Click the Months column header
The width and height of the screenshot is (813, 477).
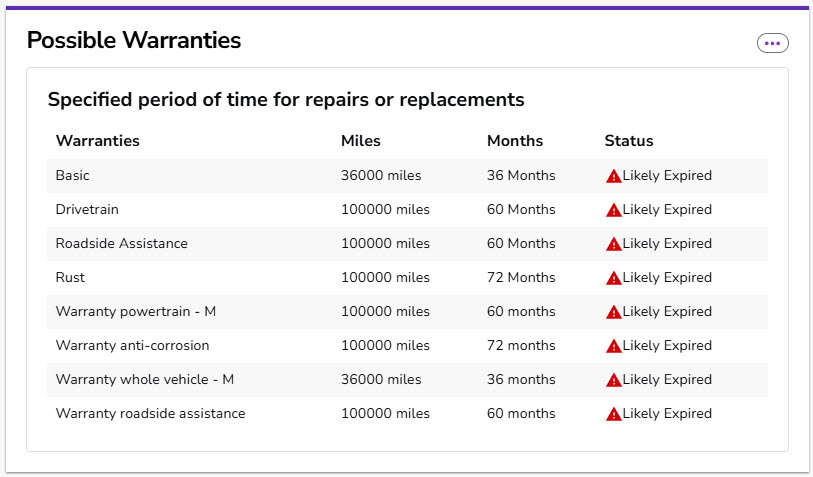(514, 141)
